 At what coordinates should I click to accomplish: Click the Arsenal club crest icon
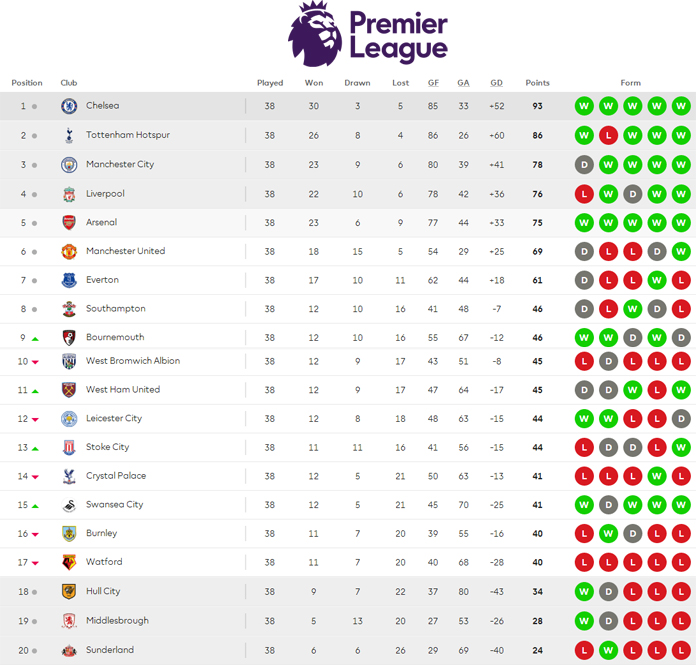point(69,222)
